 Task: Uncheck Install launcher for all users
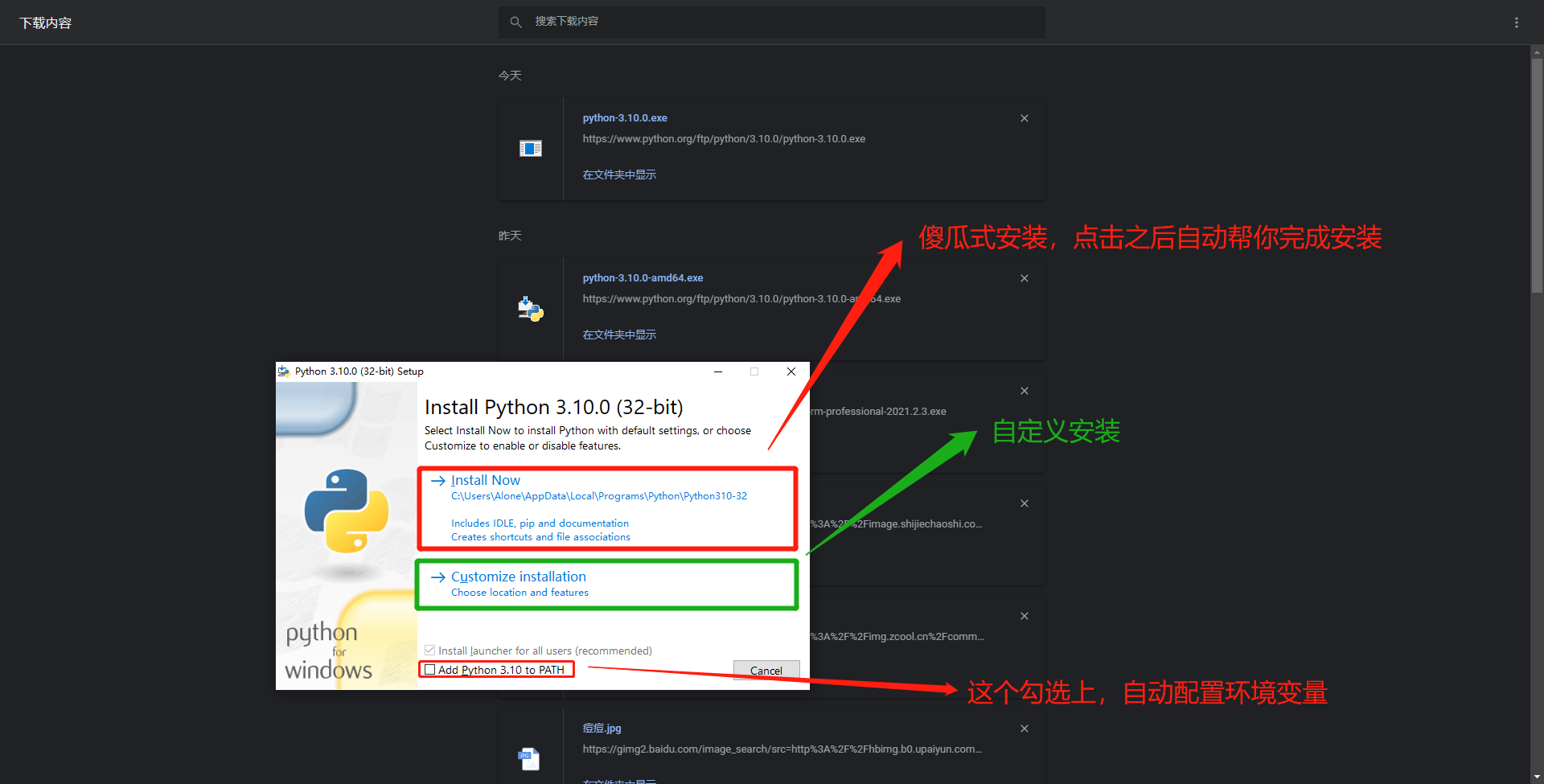[x=430, y=650]
